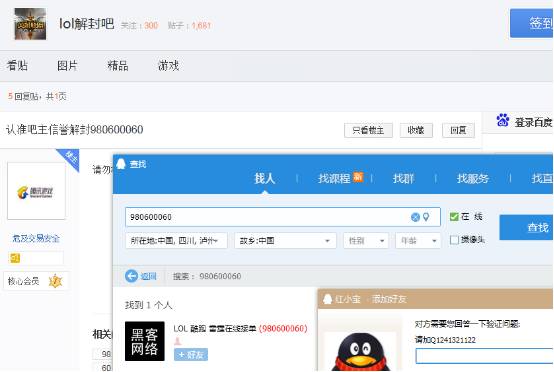Switch to the 看贴 tab
The height and width of the screenshot is (372, 554).
point(17,66)
